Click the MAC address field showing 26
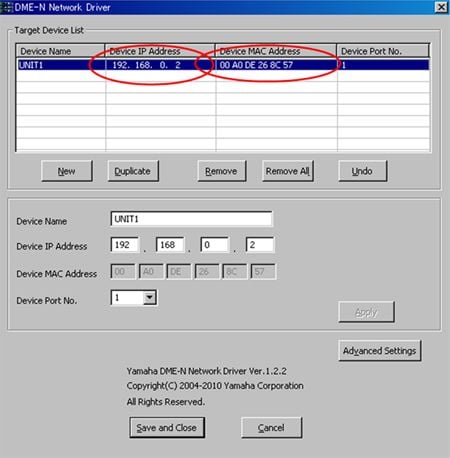 (x=207, y=272)
